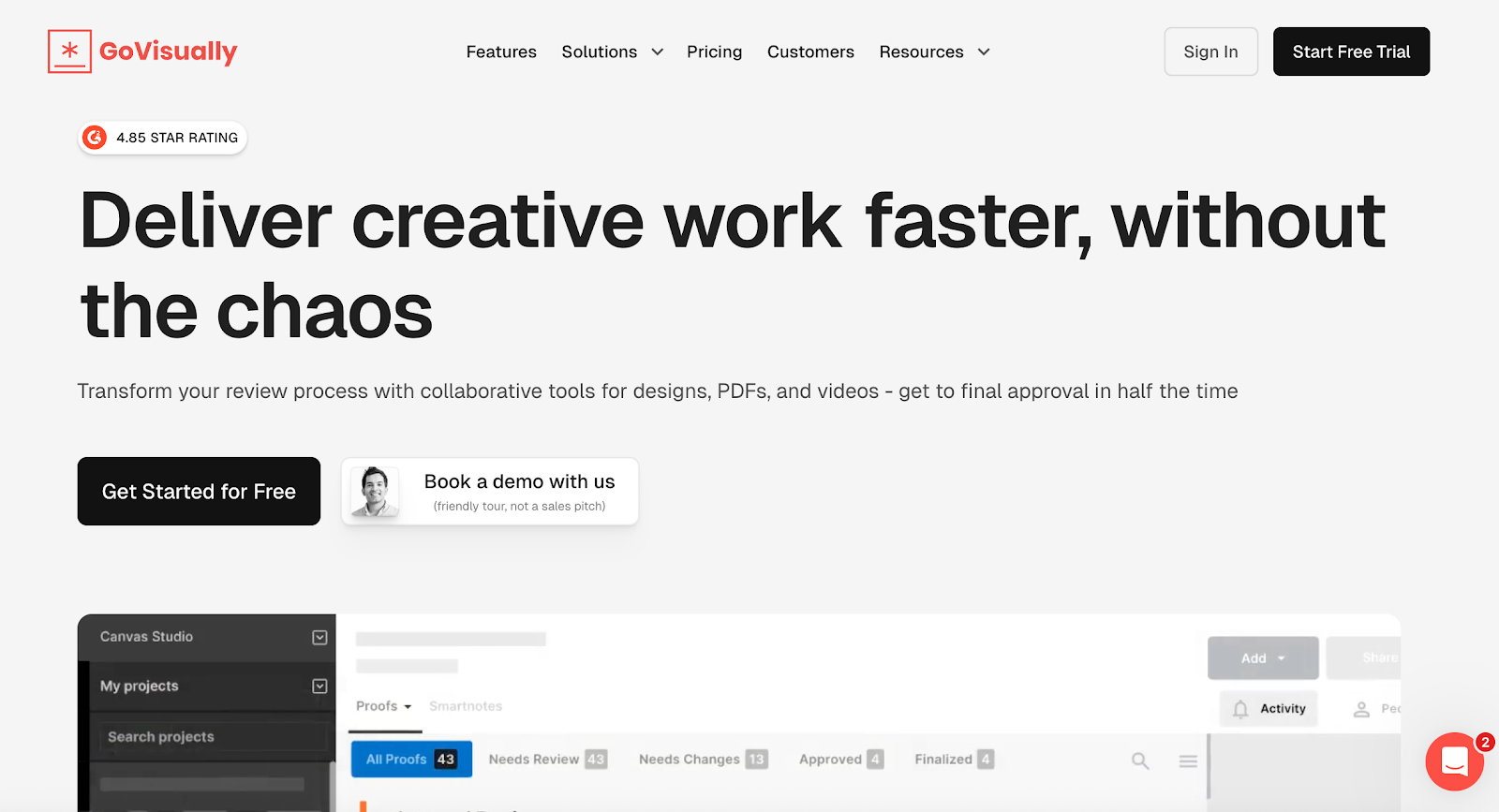Select the Needs Changes tab
The height and width of the screenshot is (812, 1499).
point(704,760)
